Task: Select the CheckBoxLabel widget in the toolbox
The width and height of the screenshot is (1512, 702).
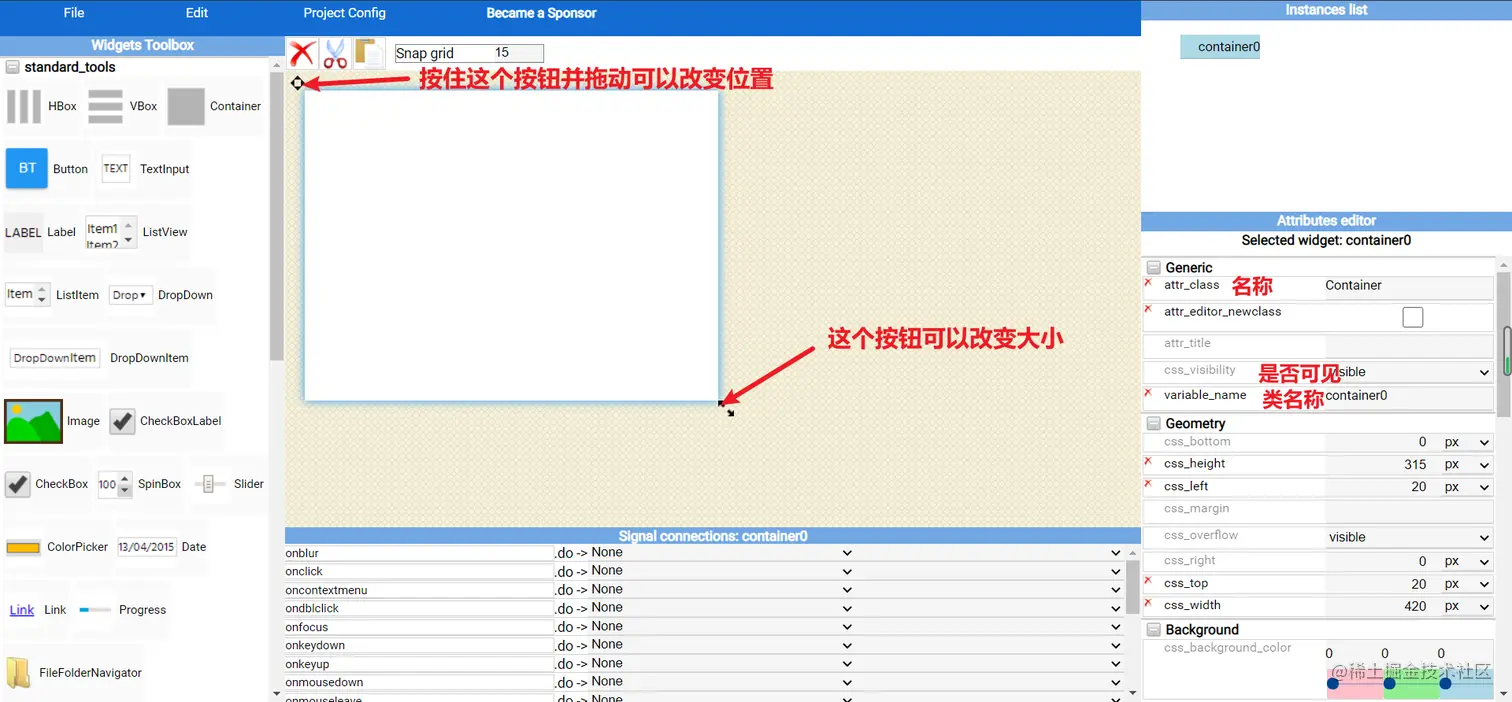Action: (121, 420)
